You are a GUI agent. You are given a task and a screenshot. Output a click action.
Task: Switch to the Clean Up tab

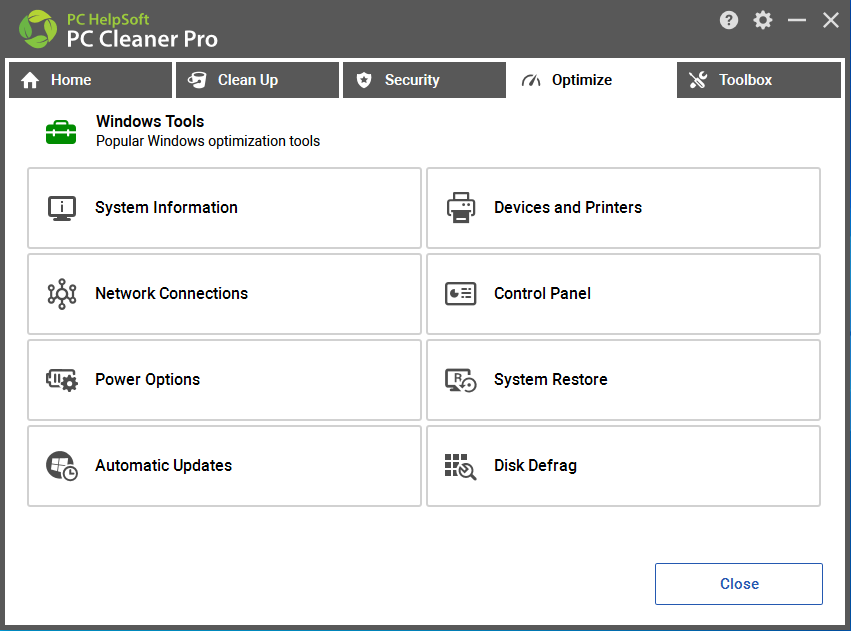click(258, 80)
